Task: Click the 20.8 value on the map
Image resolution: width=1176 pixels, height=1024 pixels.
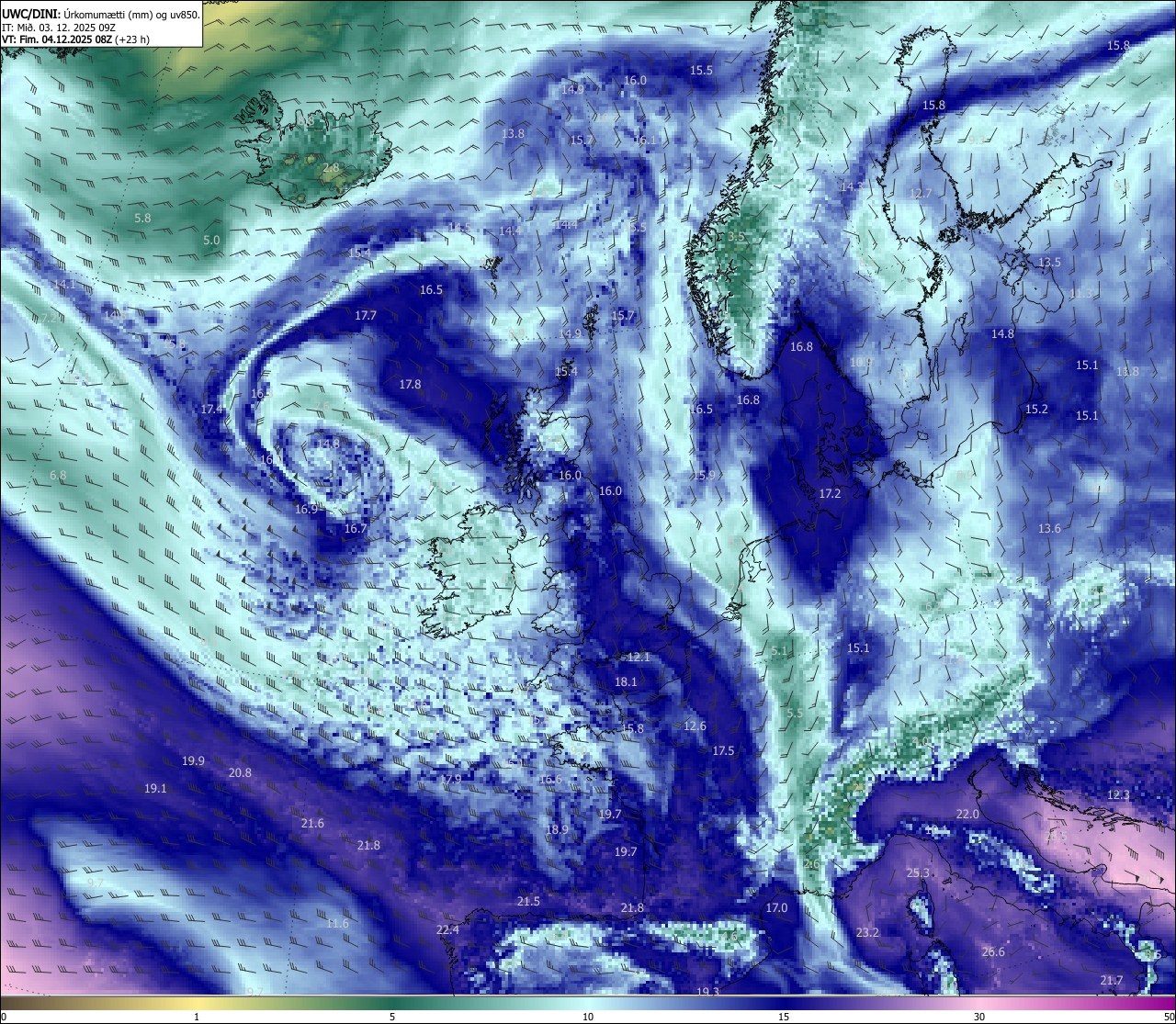Action: (240, 773)
